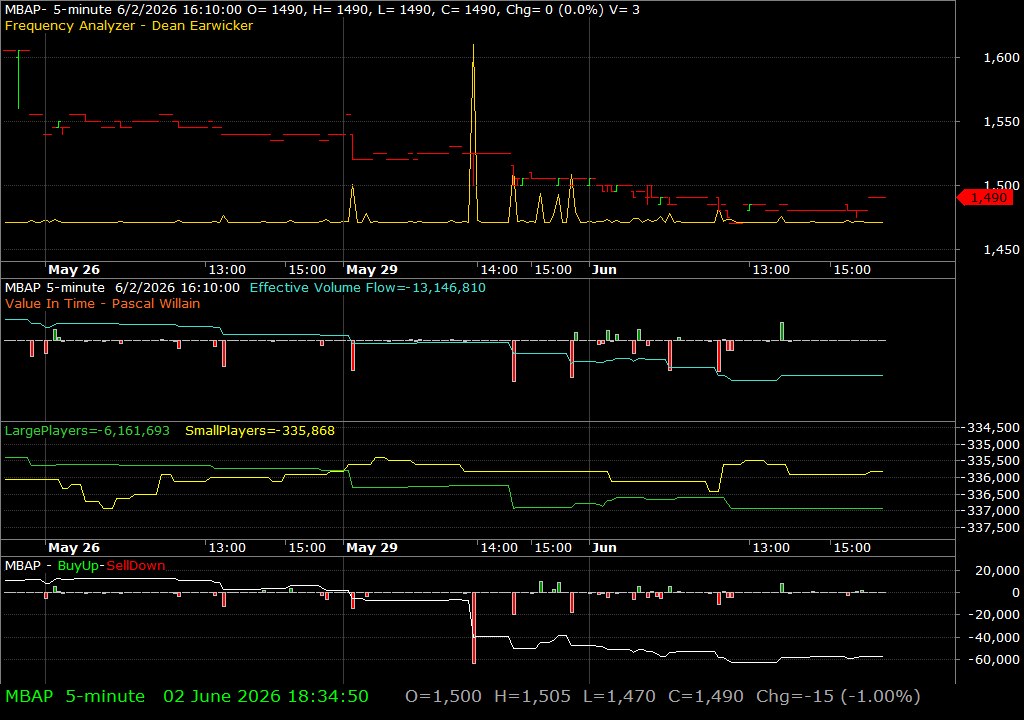Click the top chart header 'MBAP- 5-minute' text
This screenshot has width=1024, height=720.
(58, 10)
